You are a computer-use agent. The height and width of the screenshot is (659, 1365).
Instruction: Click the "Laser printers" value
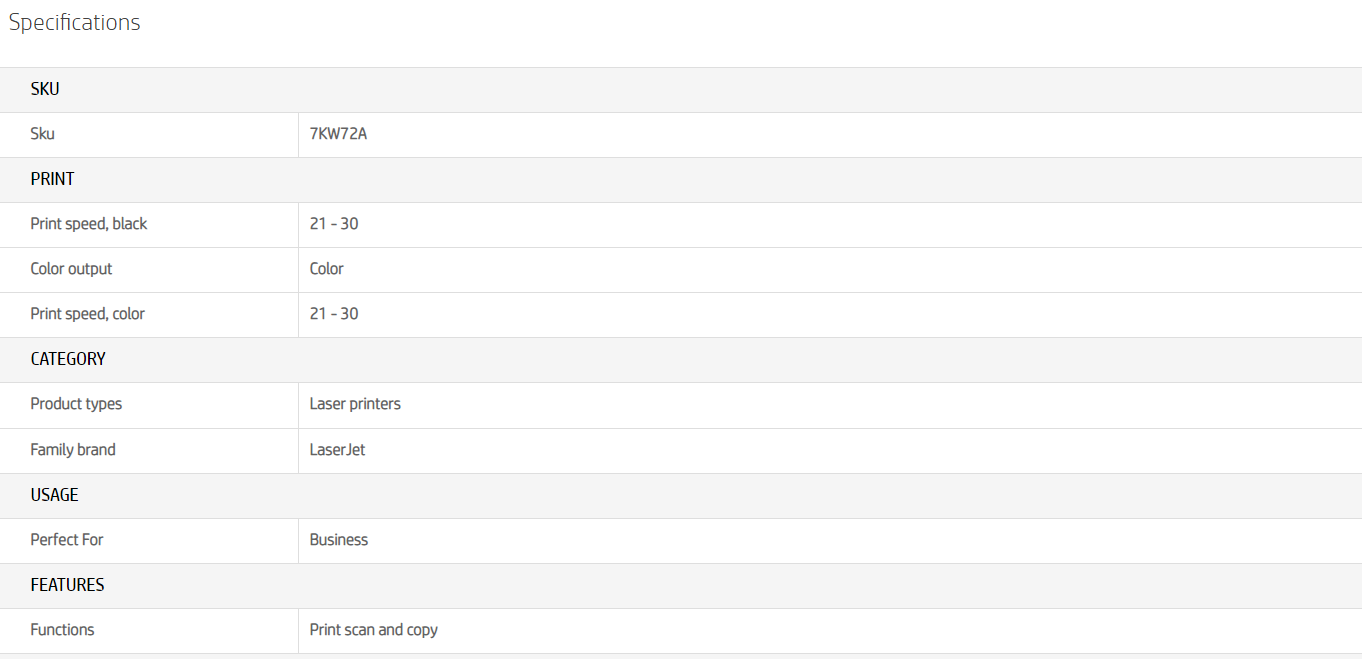355,404
